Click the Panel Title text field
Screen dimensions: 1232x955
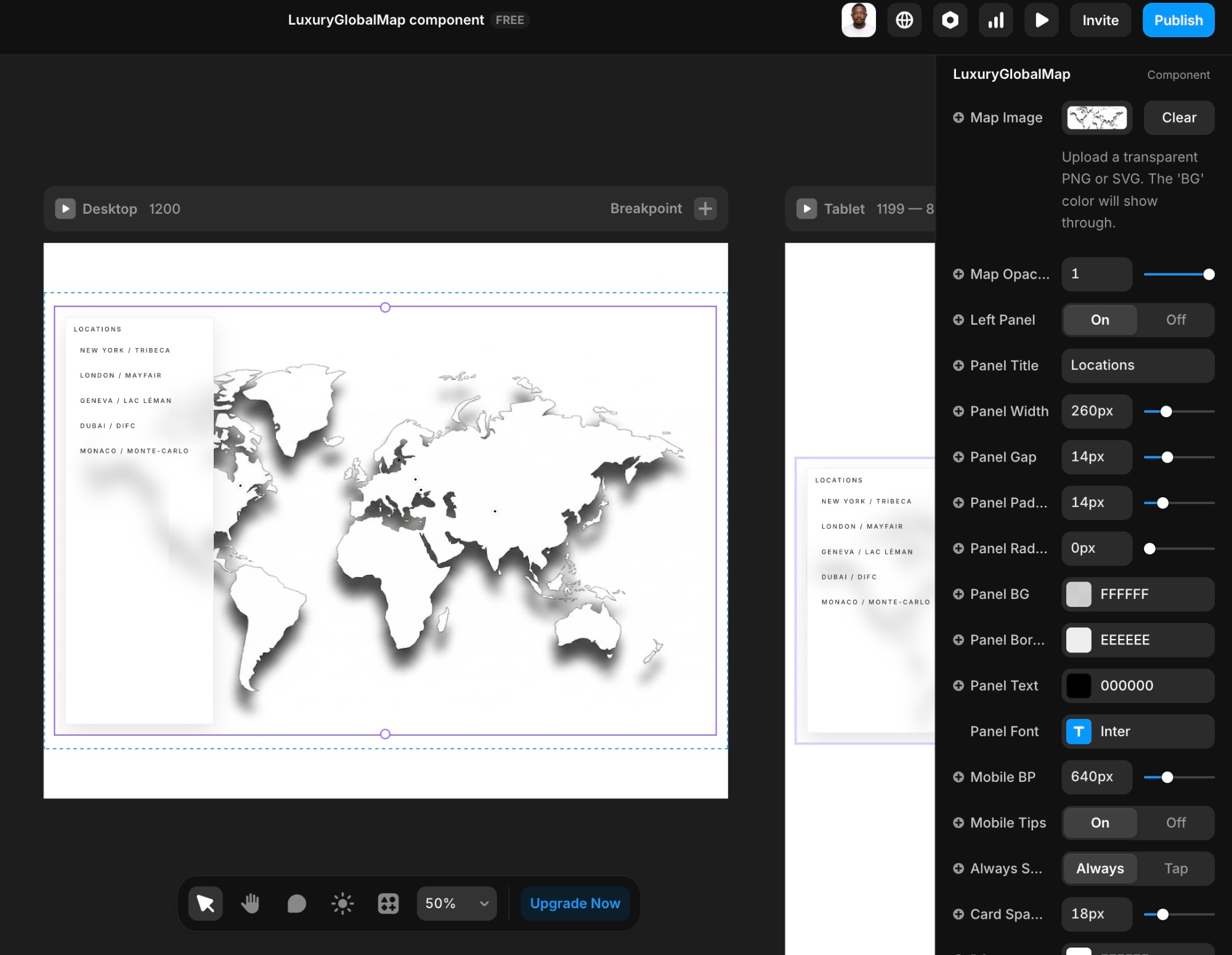pos(1137,365)
